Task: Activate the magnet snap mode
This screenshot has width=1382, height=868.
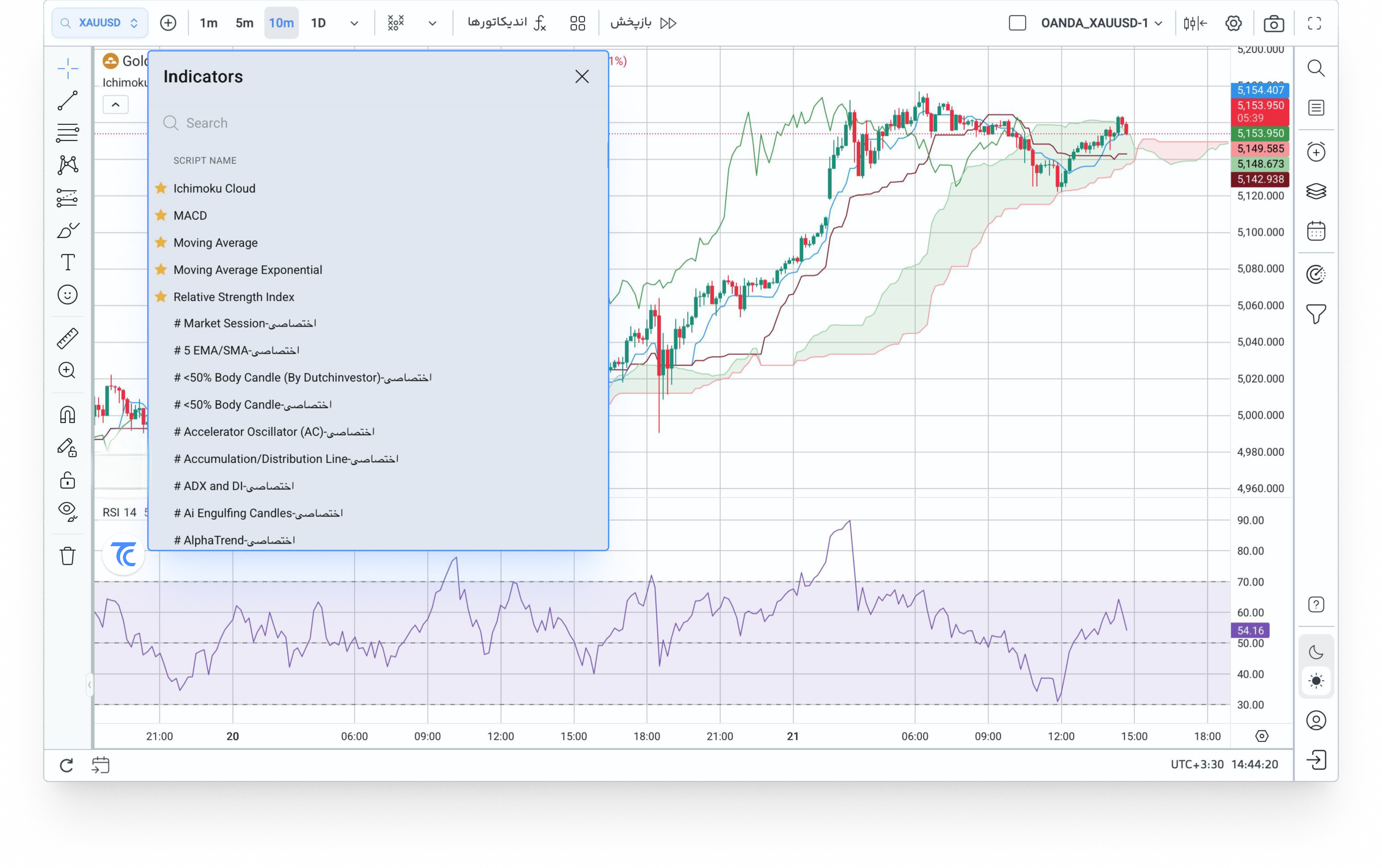Action: [x=68, y=414]
